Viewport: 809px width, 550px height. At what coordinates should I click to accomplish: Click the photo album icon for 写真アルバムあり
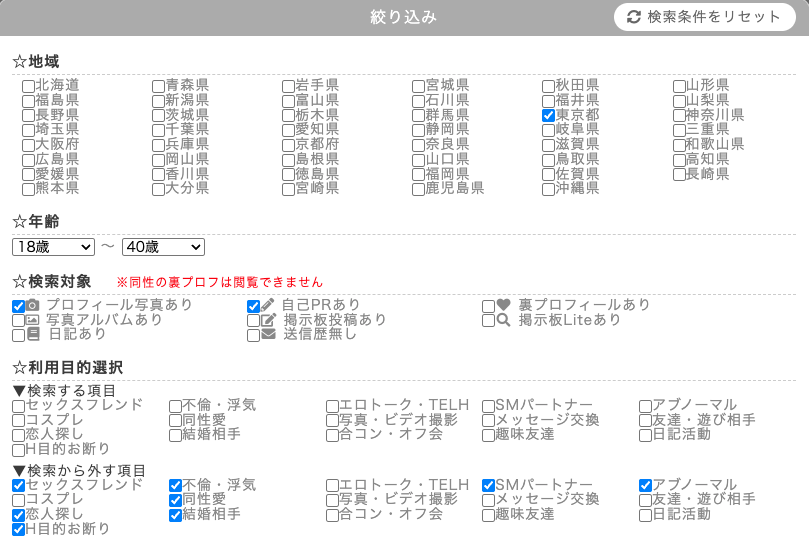(x=33, y=320)
